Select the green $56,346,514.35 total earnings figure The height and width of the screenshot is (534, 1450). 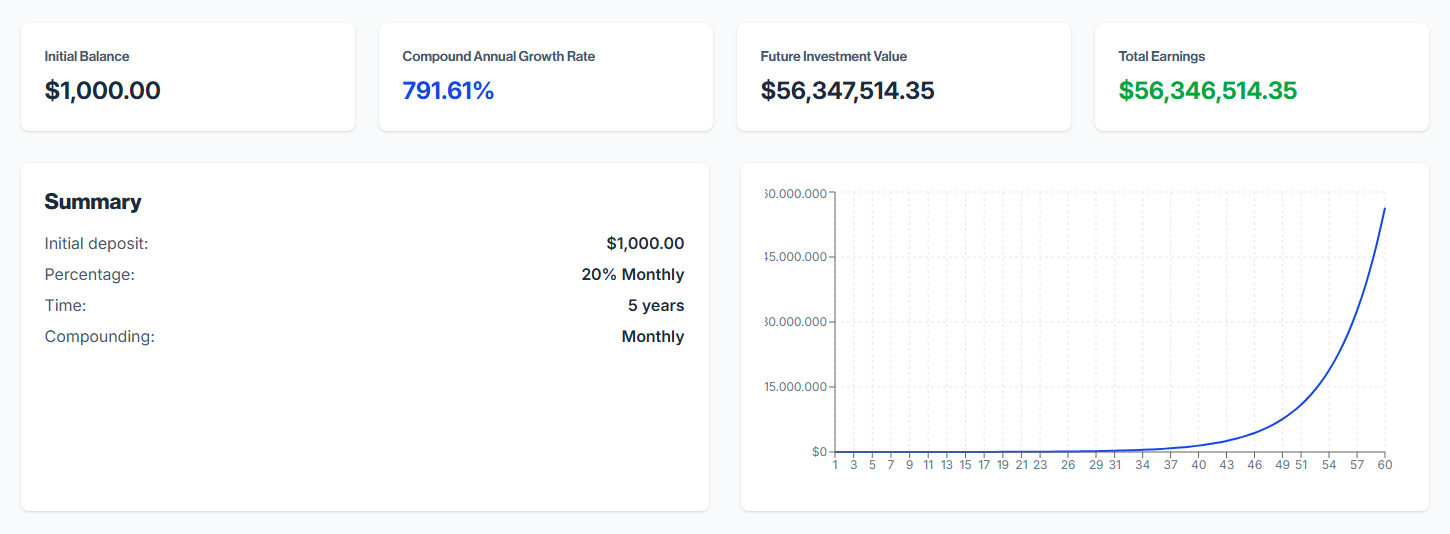point(1207,91)
